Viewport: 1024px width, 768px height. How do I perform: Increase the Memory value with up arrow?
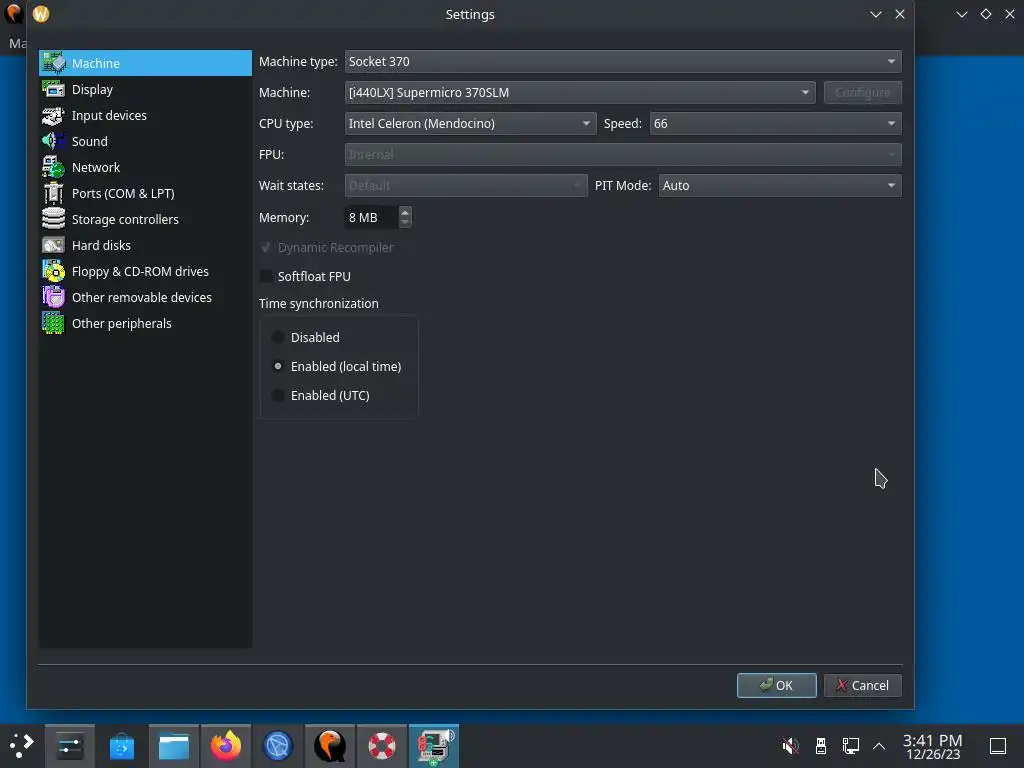pos(405,212)
